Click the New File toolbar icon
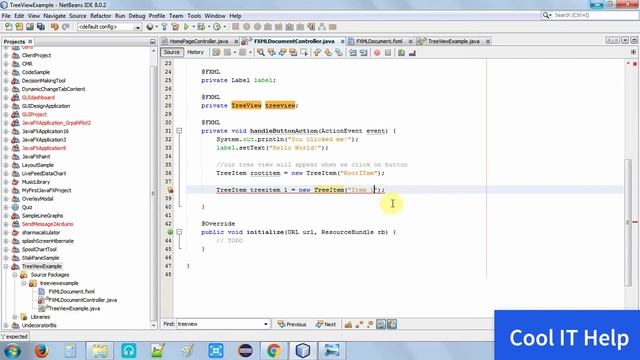This screenshot has width=640, height=360. [x=8, y=27]
